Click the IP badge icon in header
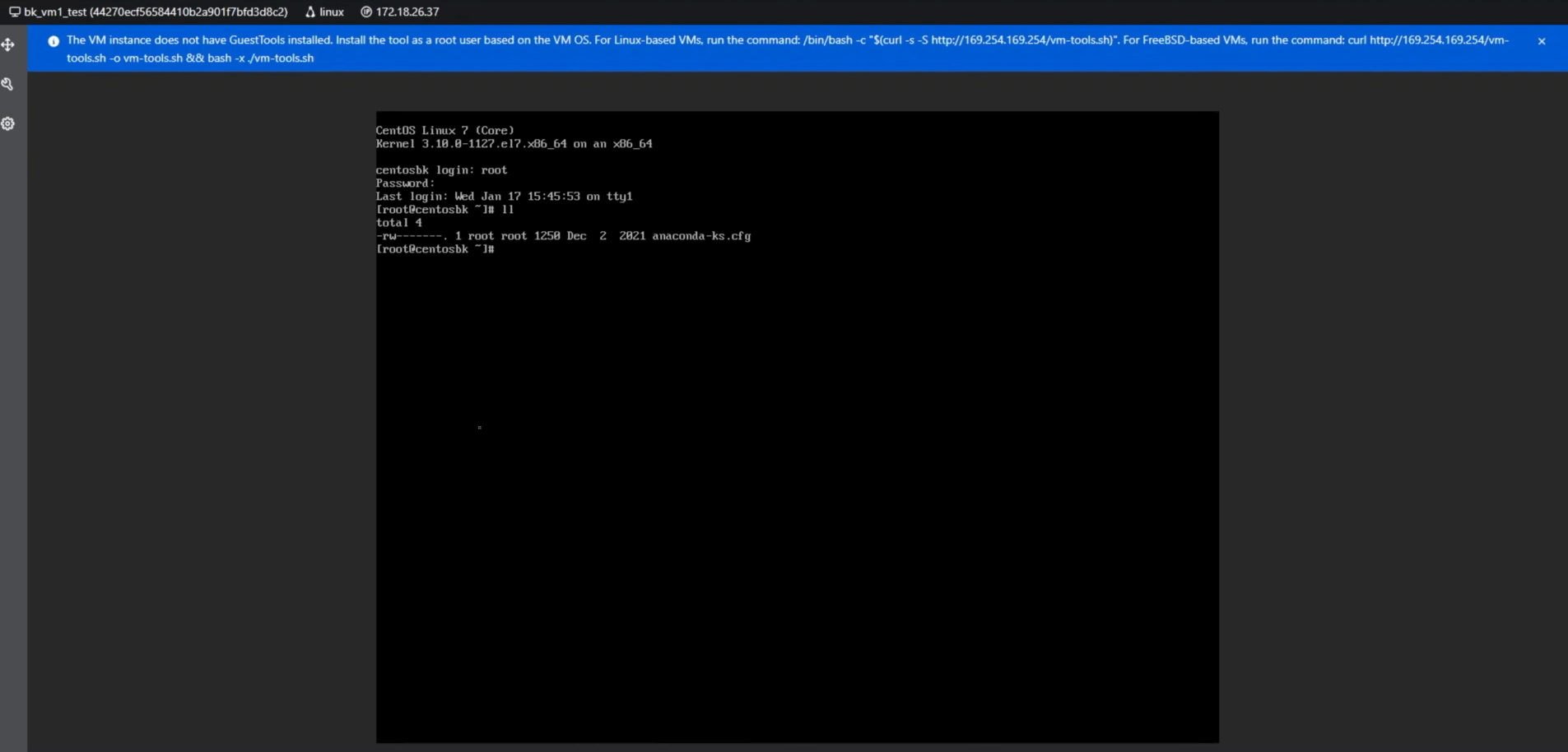1568x752 pixels. [x=366, y=12]
